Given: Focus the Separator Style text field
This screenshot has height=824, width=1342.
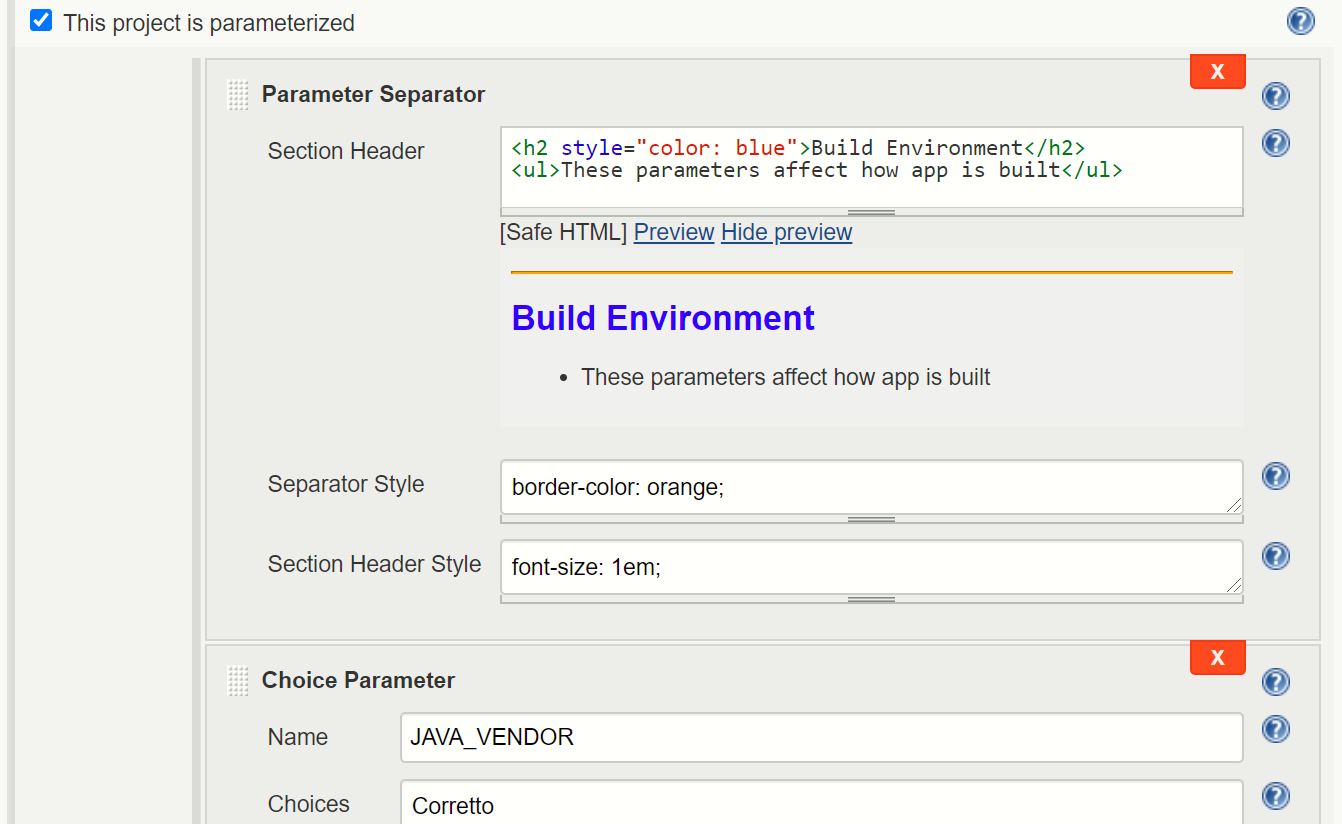Looking at the screenshot, I should click(x=870, y=487).
